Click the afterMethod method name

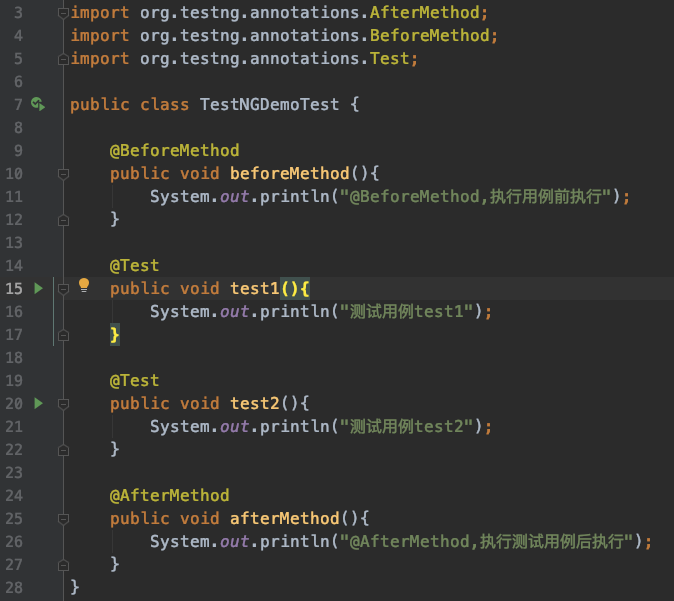[x=285, y=518]
